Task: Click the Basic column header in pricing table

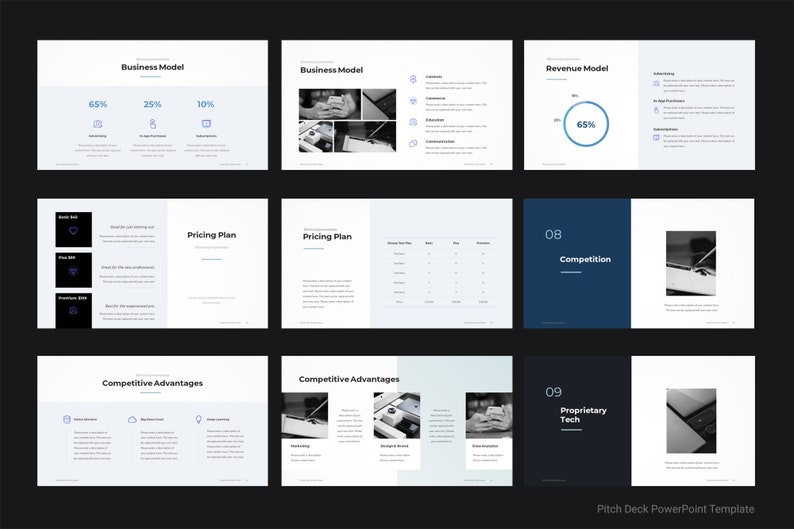Action: pyautogui.click(x=429, y=243)
